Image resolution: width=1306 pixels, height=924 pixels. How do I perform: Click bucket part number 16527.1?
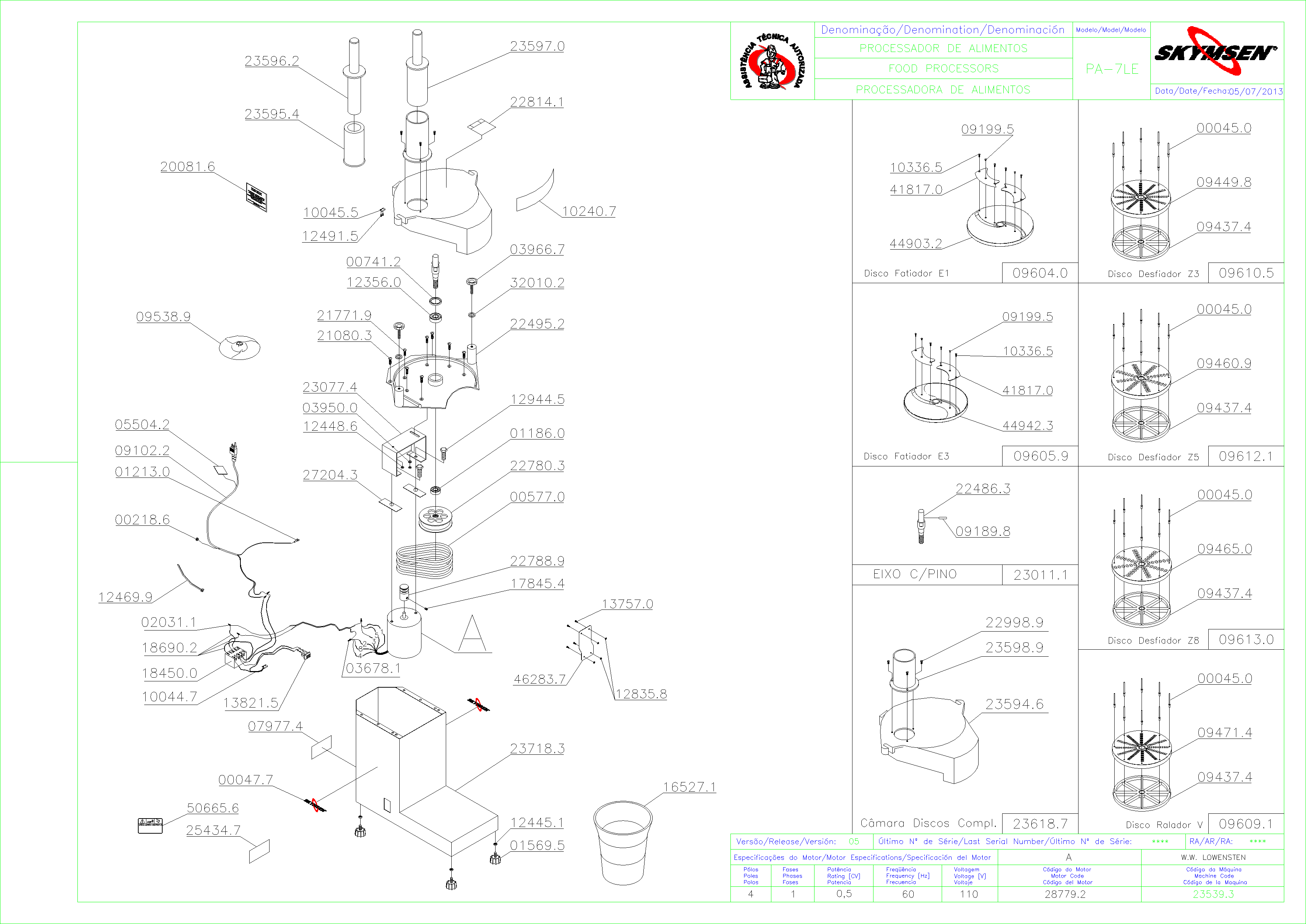click(x=690, y=787)
